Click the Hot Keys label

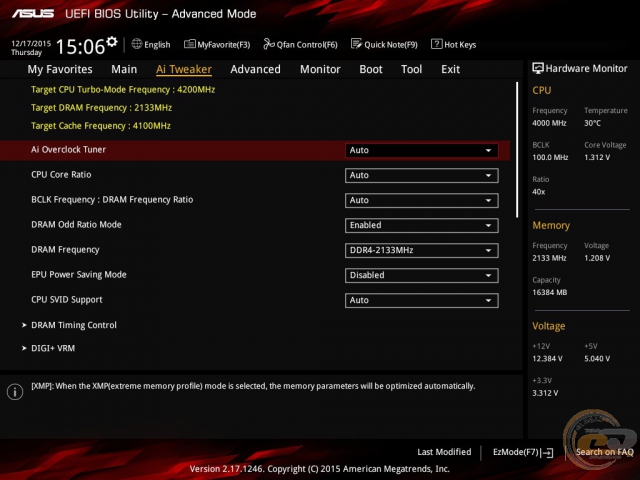[x=460, y=44]
